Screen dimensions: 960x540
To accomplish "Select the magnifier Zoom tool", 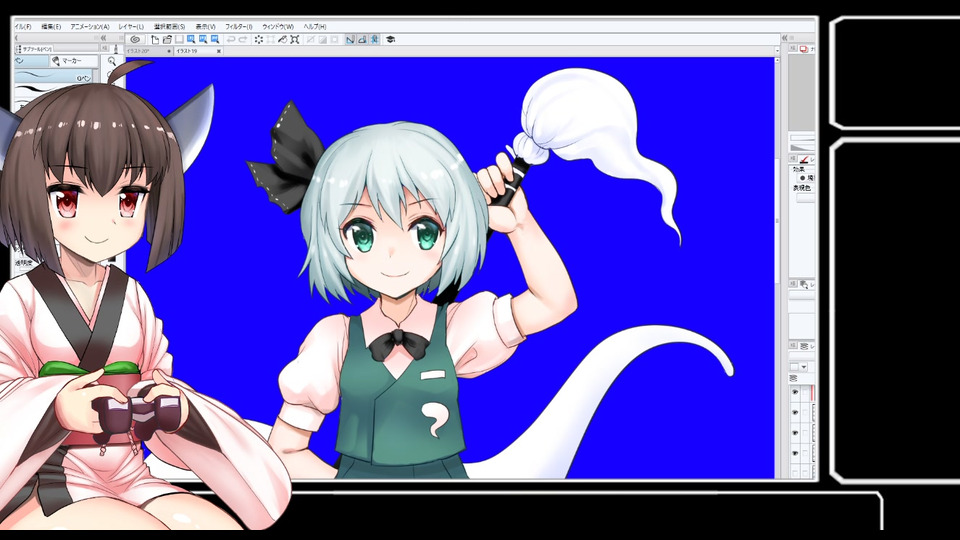I will (111, 61).
